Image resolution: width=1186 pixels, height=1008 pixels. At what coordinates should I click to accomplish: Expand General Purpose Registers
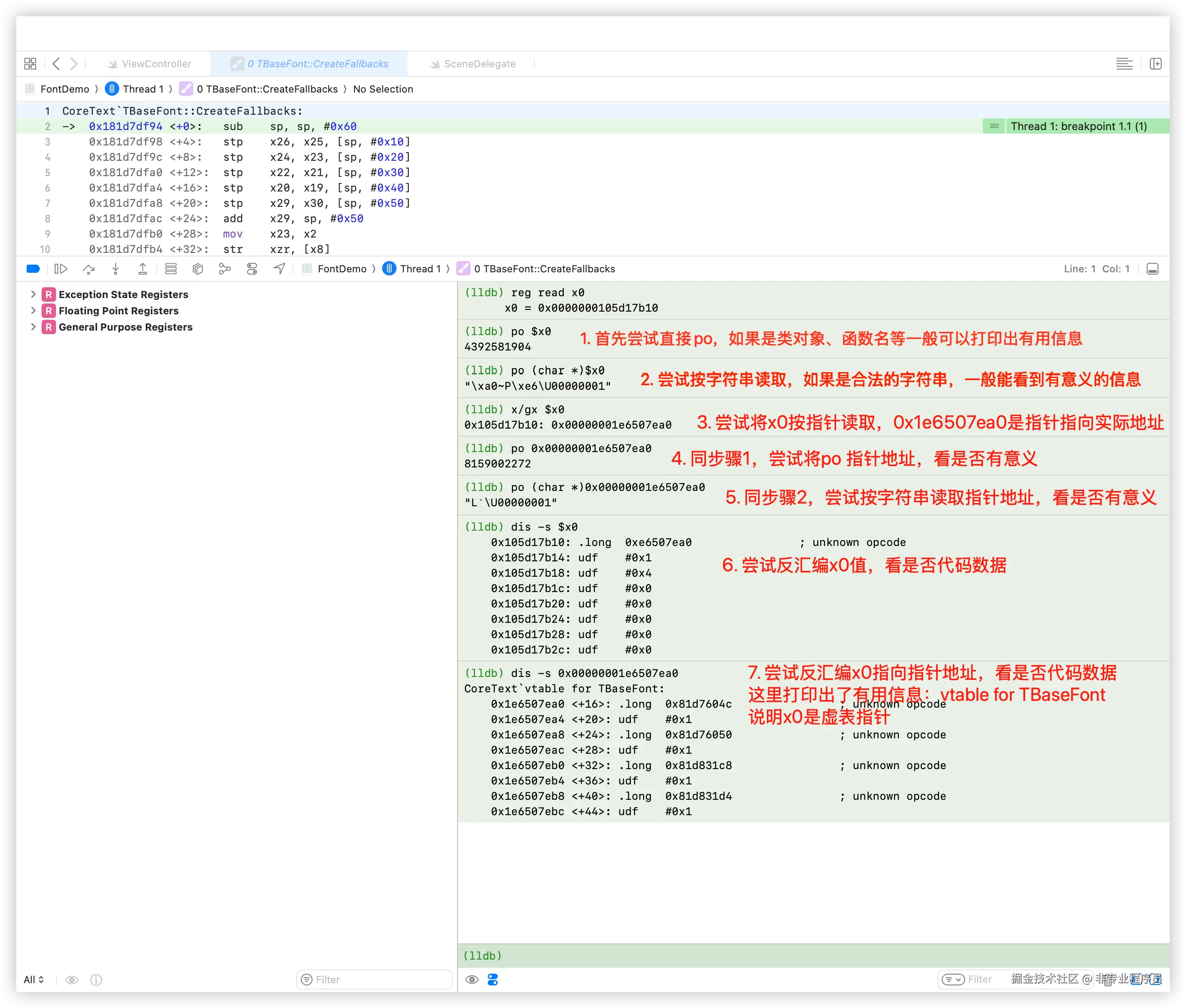coord(33,327)
